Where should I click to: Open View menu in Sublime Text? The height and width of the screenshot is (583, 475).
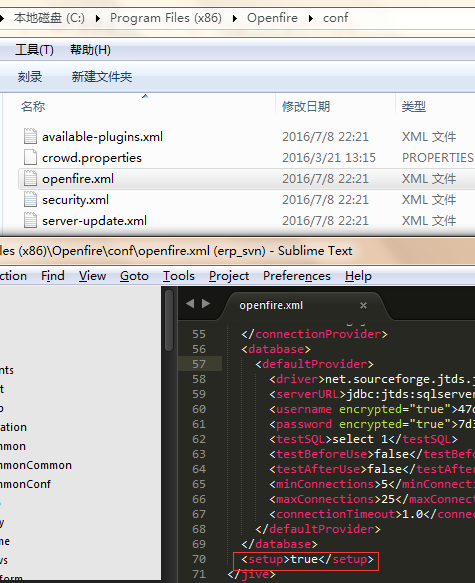tap(92, 276)
